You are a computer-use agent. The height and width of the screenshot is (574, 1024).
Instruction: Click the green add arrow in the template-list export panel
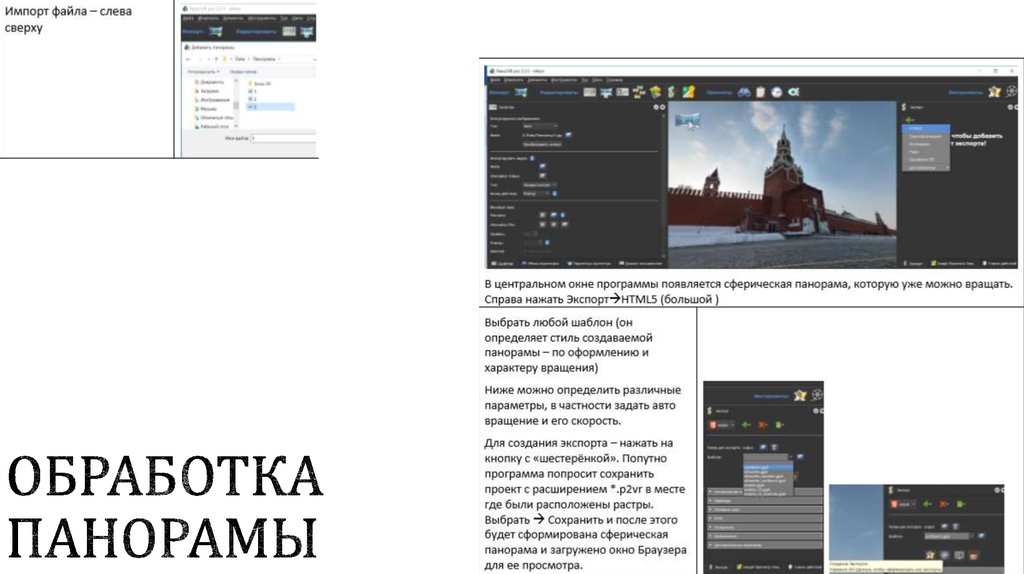(x=746, y=425)
